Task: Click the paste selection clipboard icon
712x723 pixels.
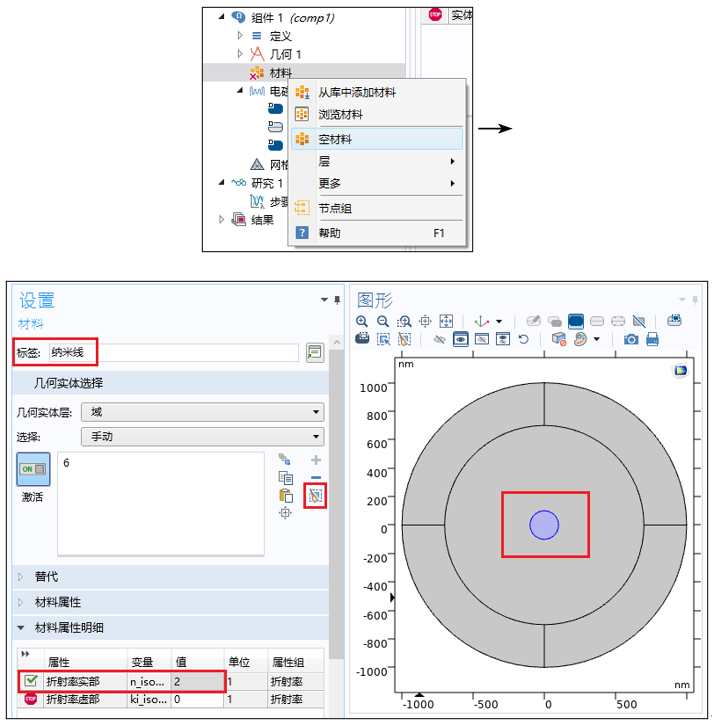Action: click(x=286, y=495)
